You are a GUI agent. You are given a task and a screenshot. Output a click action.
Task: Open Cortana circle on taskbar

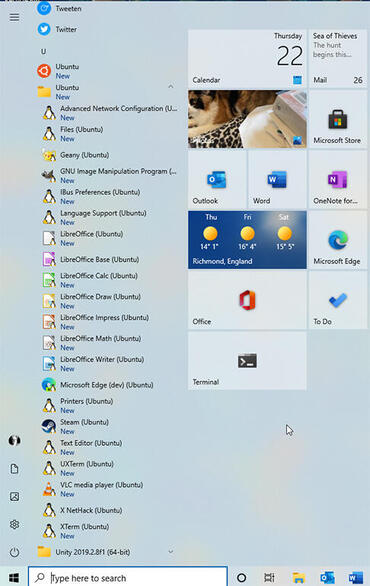(x=242, y=578)
